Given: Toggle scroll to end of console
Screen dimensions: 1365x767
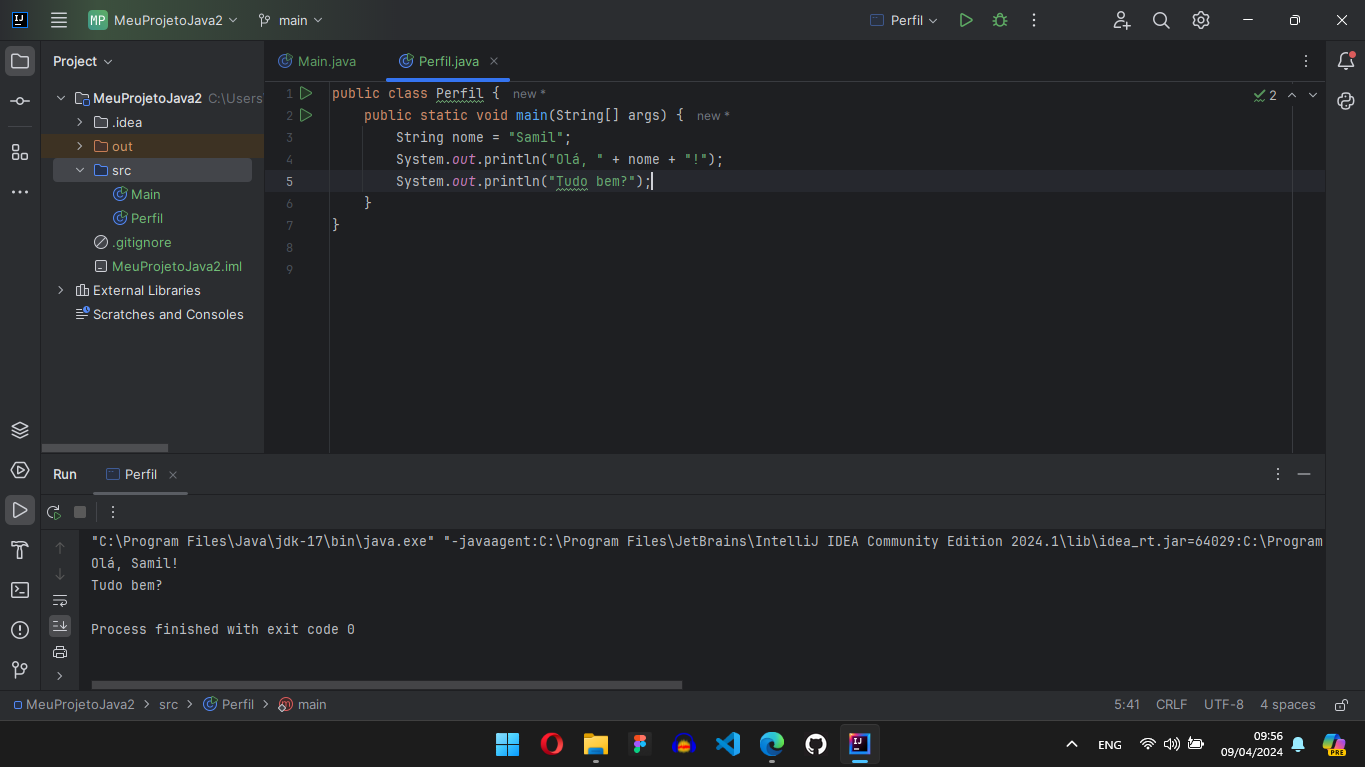Looking at the screenshot, I should pos(60,626).
